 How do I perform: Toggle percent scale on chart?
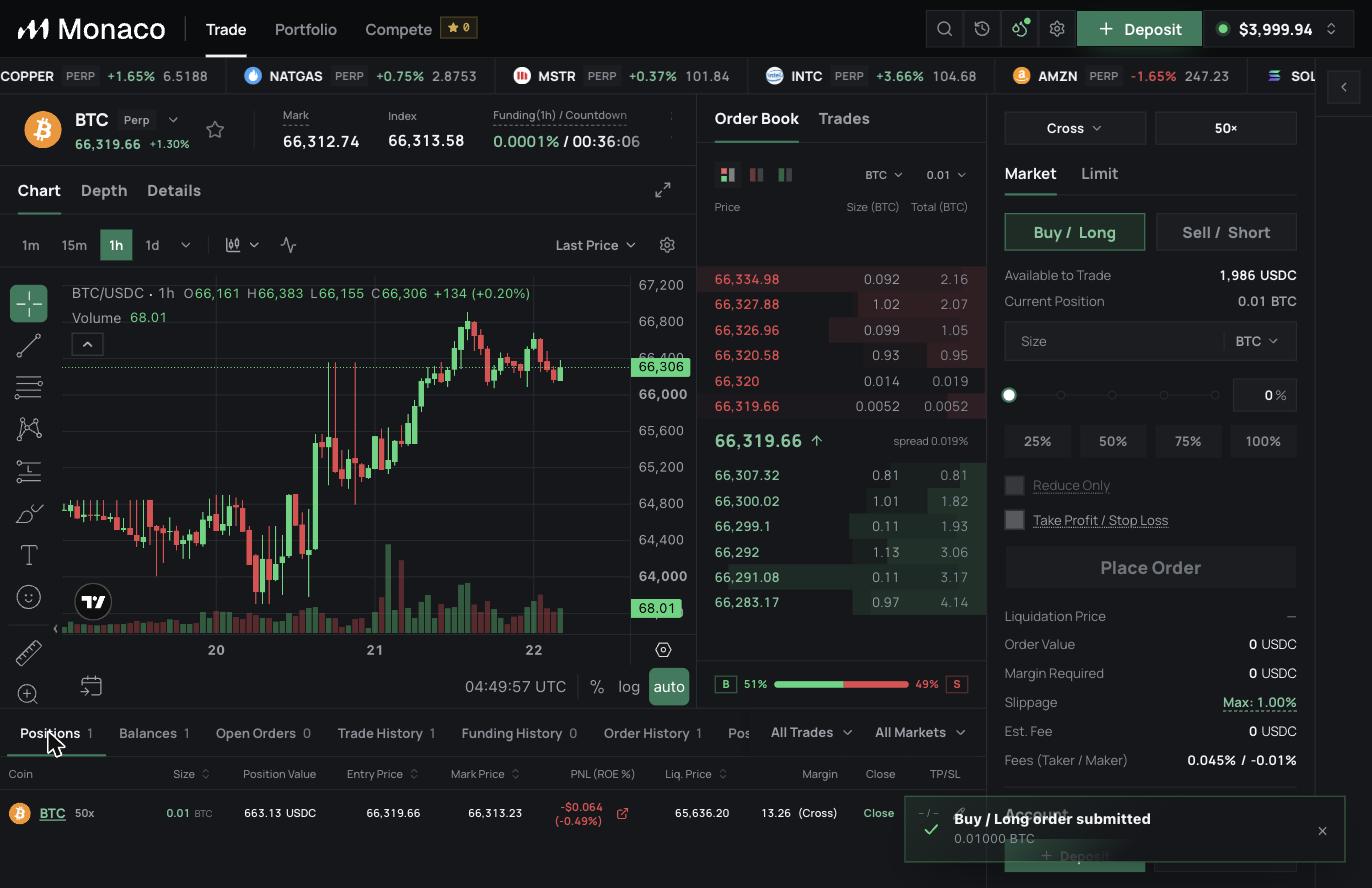pyautogui.click(x=597, y=686)
